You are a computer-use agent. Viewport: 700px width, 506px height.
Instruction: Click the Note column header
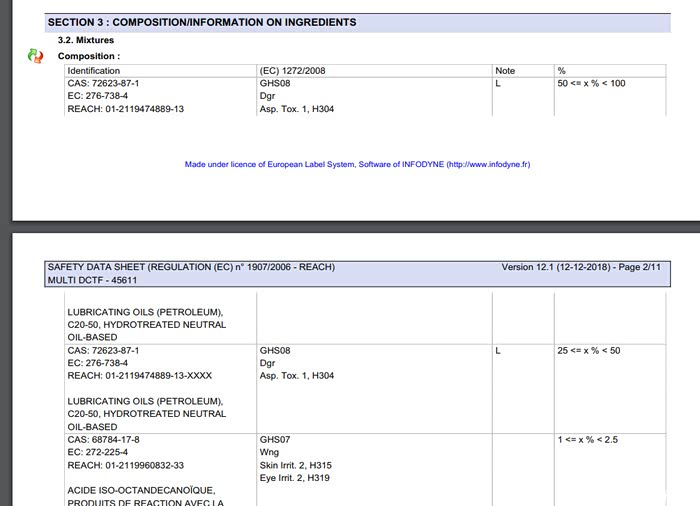505,71
